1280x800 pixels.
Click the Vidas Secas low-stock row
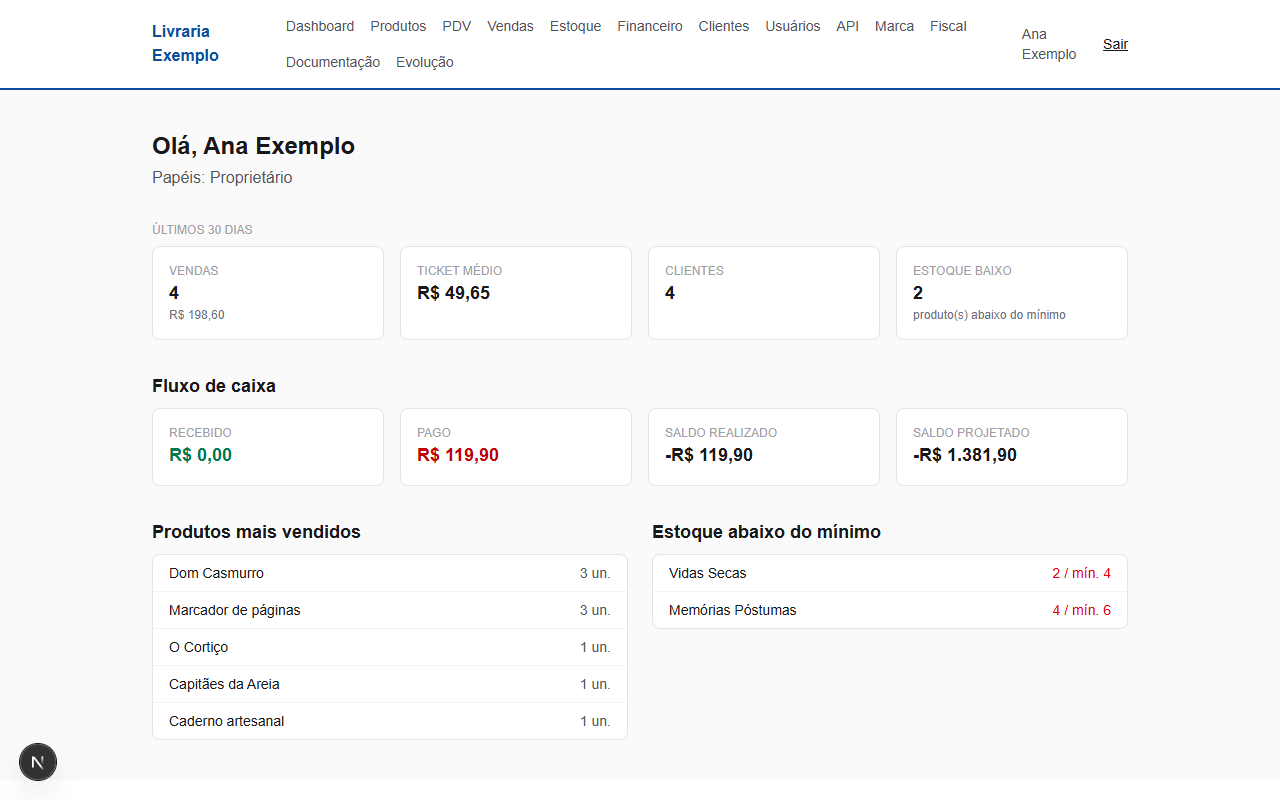pos(890,573)
